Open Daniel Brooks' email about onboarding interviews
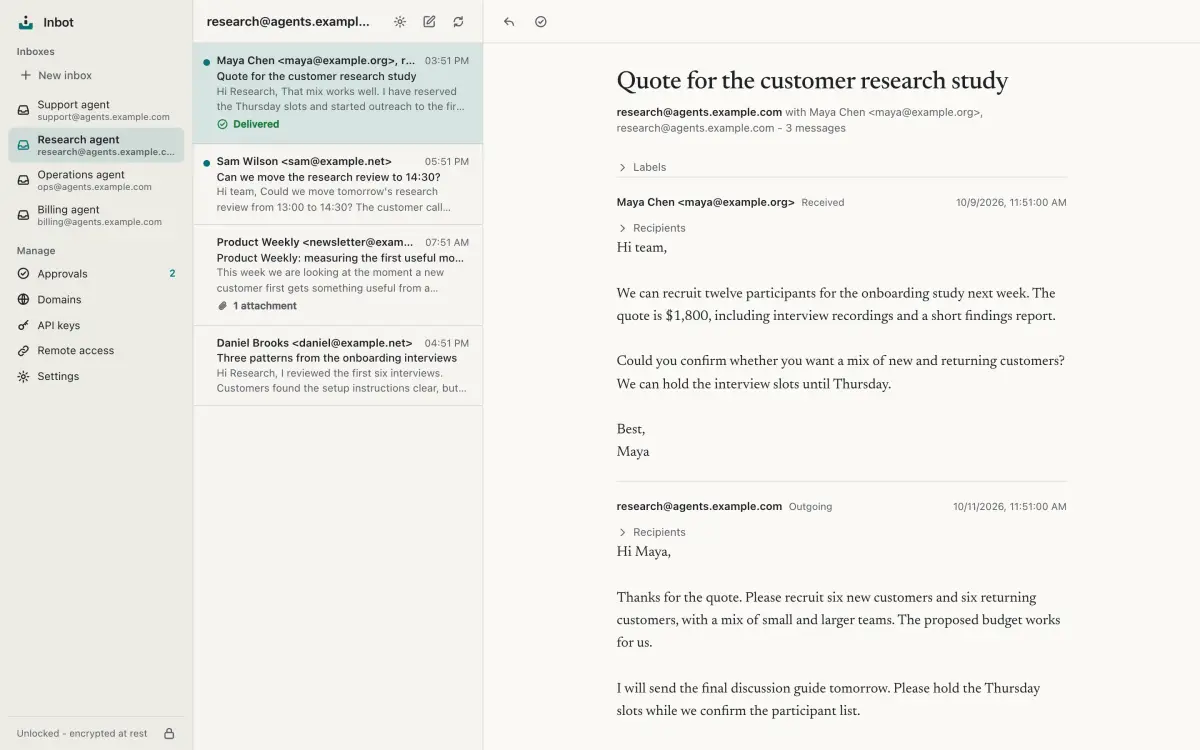 [x=338, y=366]
